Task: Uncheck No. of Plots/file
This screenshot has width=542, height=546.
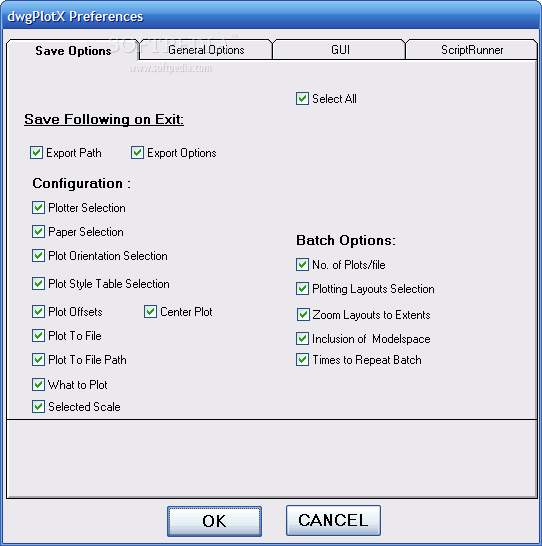Action: click(x=302, y=265)
